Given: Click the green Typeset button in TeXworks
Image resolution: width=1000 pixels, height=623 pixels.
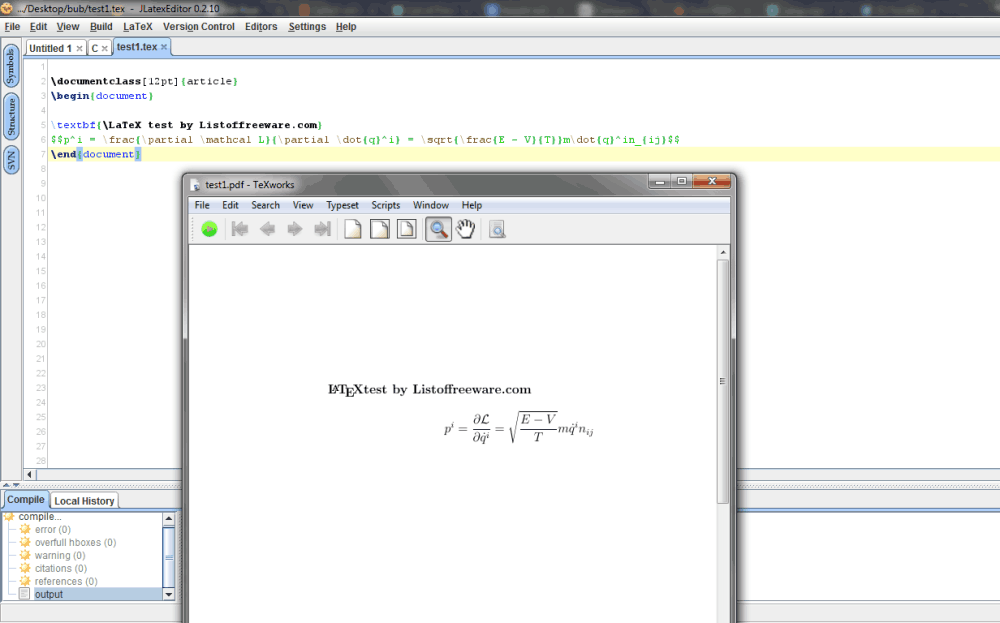Looking at the screenshot, I should click(209, 229).
